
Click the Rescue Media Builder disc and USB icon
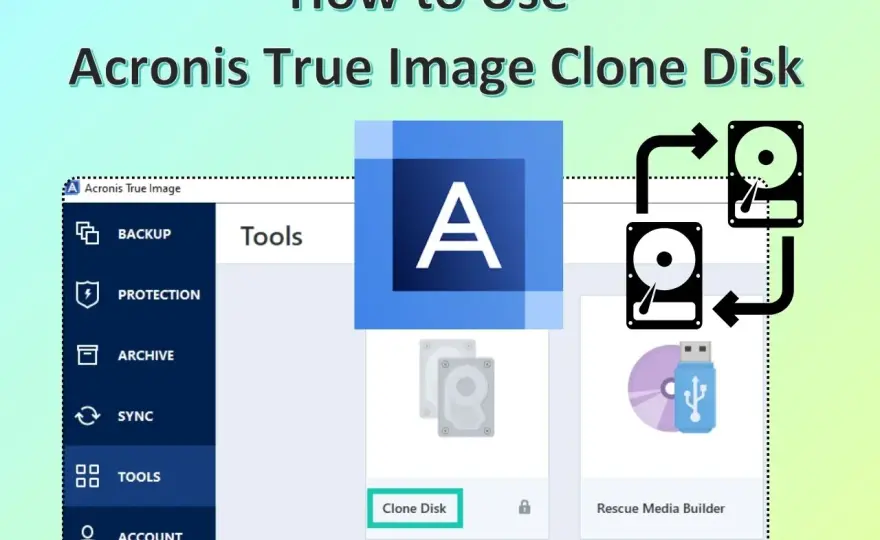click(671, 387)
